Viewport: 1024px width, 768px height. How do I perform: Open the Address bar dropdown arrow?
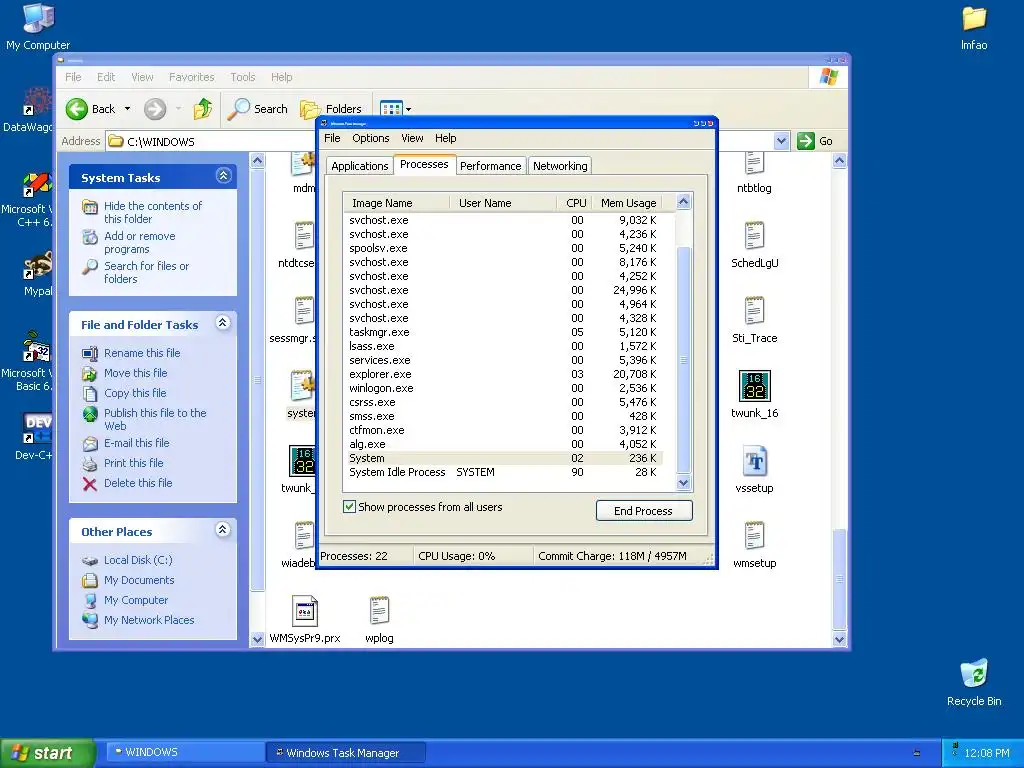(x=780, y=141)
